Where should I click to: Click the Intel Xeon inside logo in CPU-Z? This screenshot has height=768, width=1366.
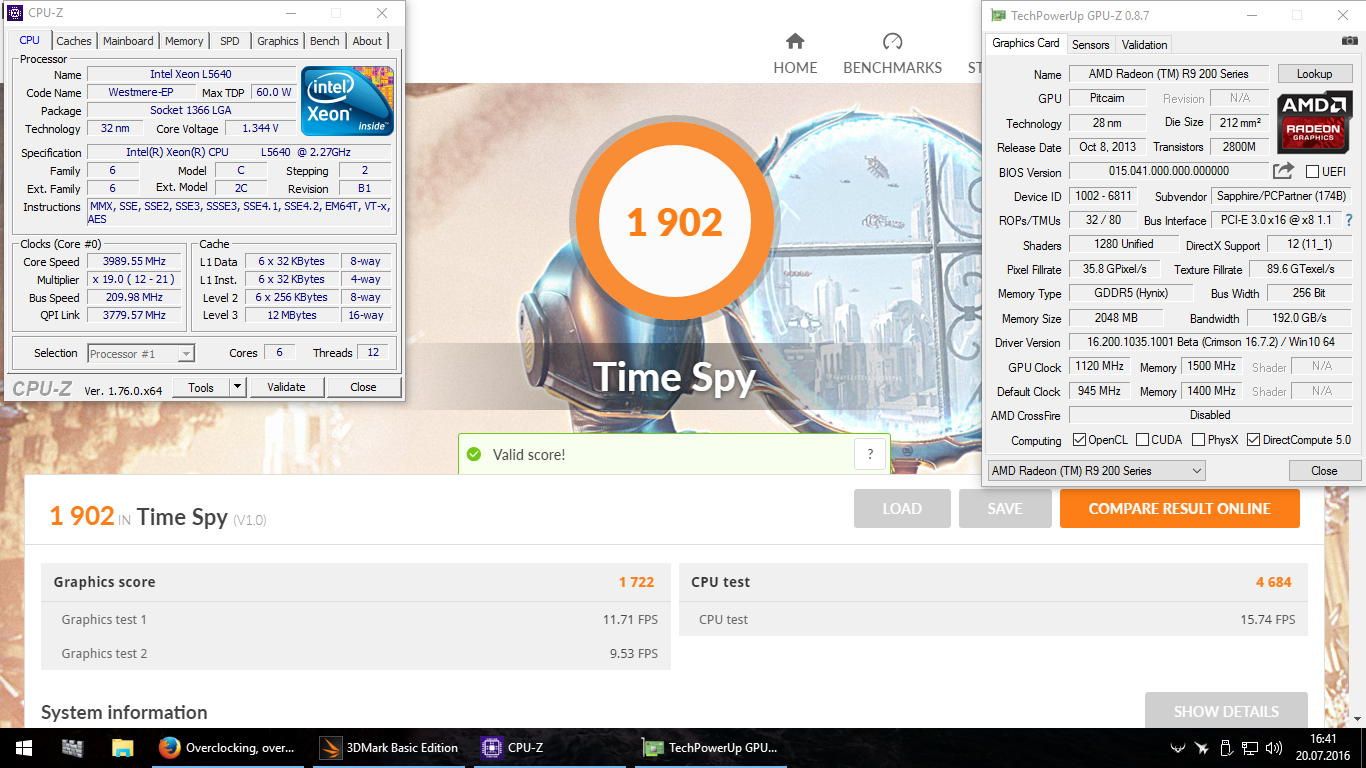[347, 100]
